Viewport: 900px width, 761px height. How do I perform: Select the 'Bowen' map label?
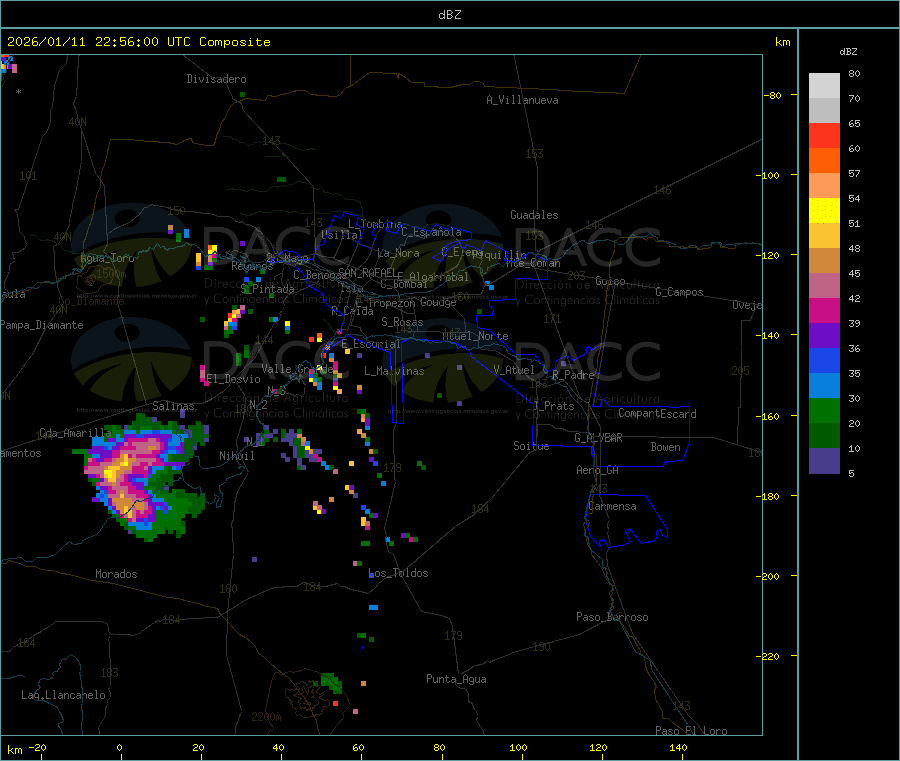(665, 447)
